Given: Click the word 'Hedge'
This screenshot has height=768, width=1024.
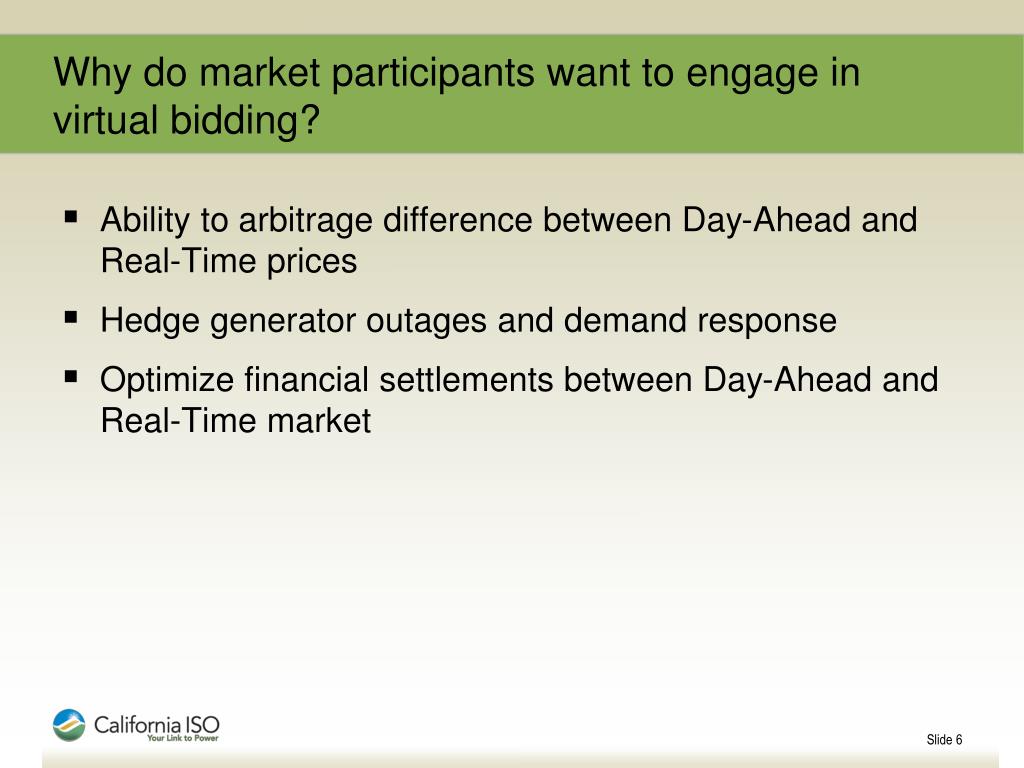Looking at the screenshot, I should click(150, 321).
